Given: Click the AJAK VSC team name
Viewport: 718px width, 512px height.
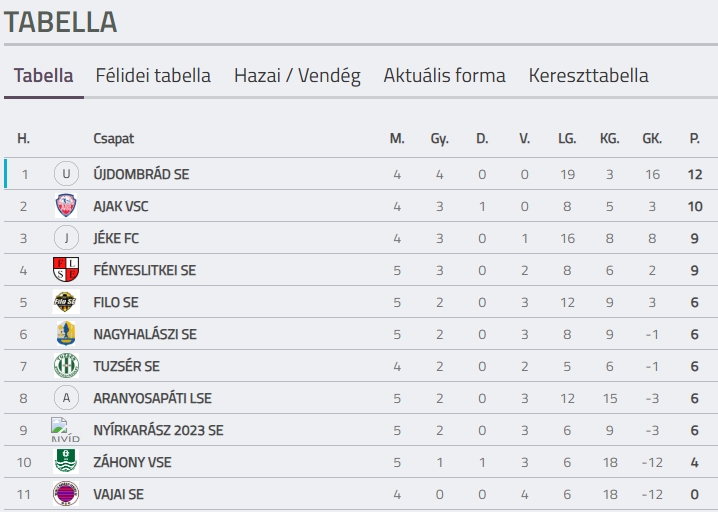Looking at the screenshot, I should click(x=121, y=206).
